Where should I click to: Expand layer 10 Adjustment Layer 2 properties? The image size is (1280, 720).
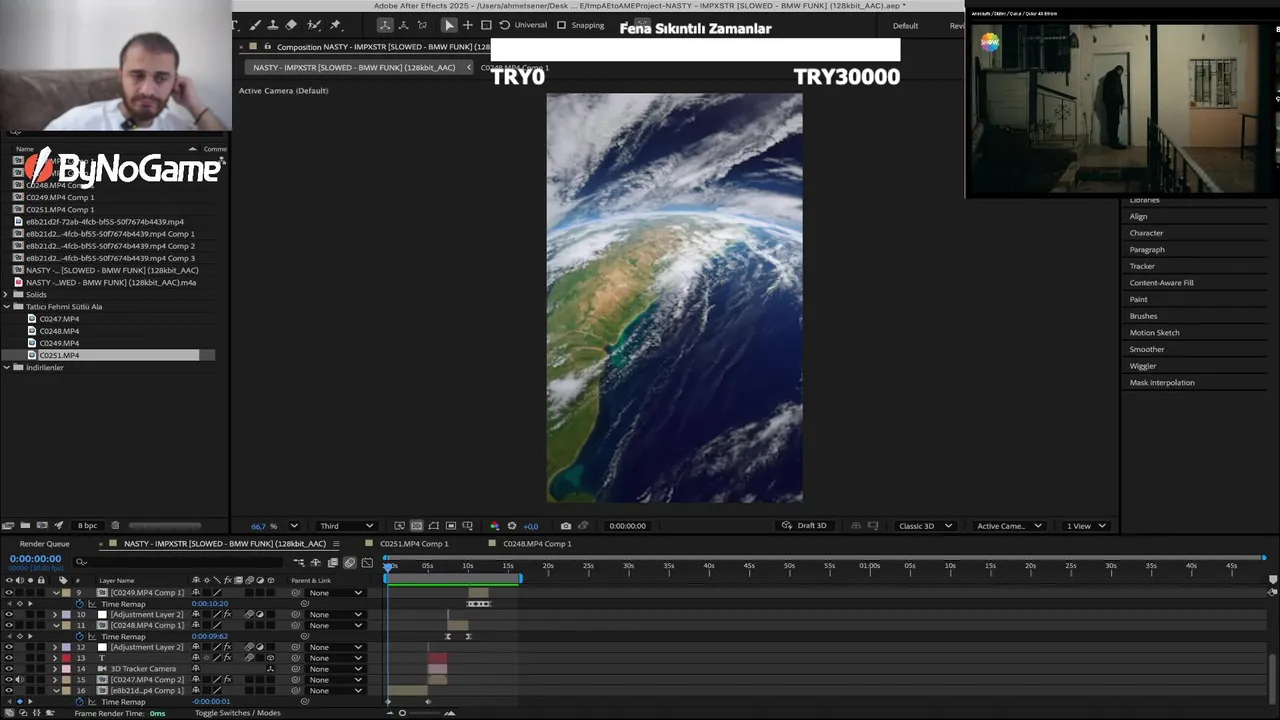55,615
